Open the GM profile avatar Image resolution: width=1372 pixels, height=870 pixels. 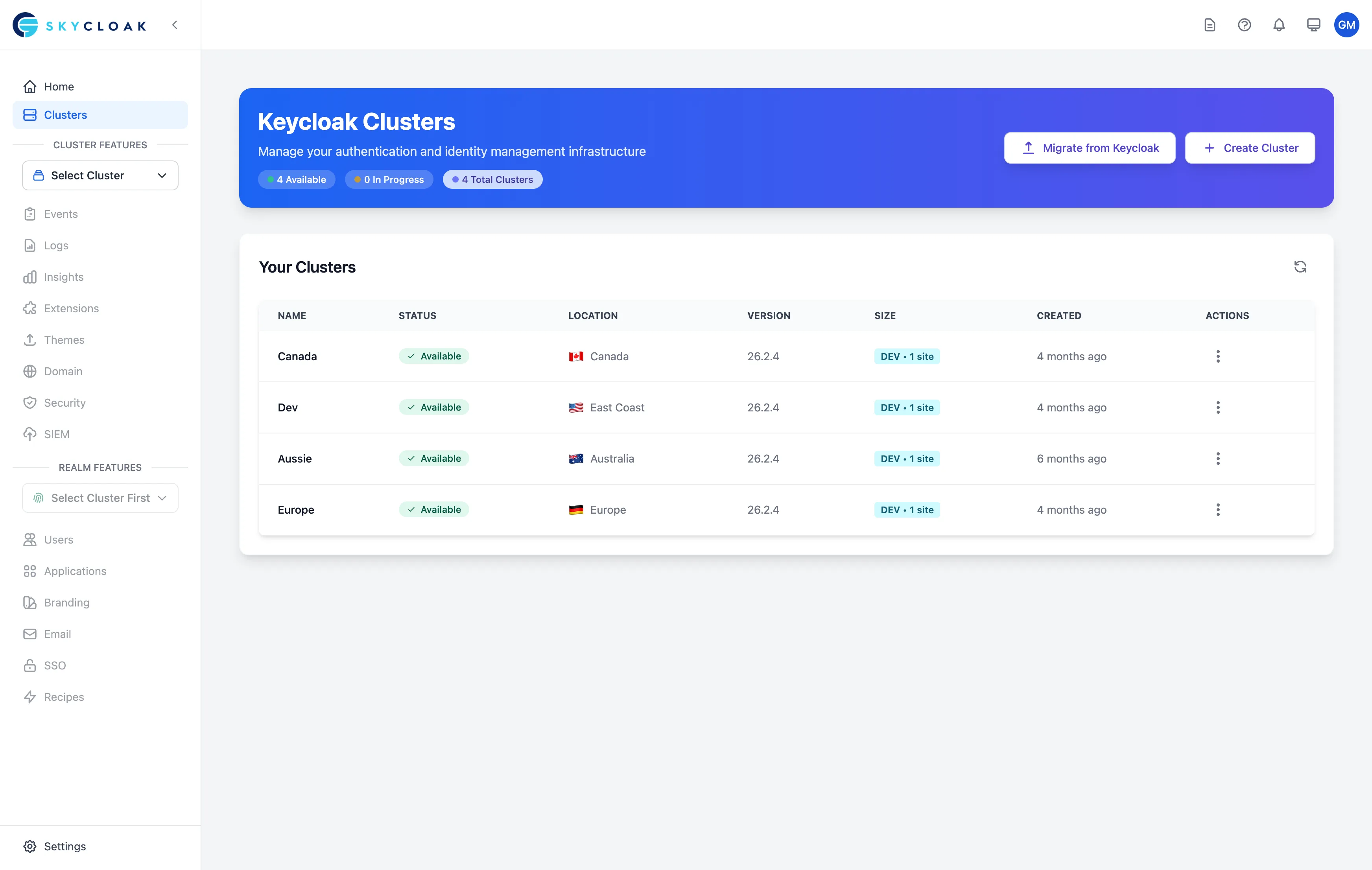1347,24
